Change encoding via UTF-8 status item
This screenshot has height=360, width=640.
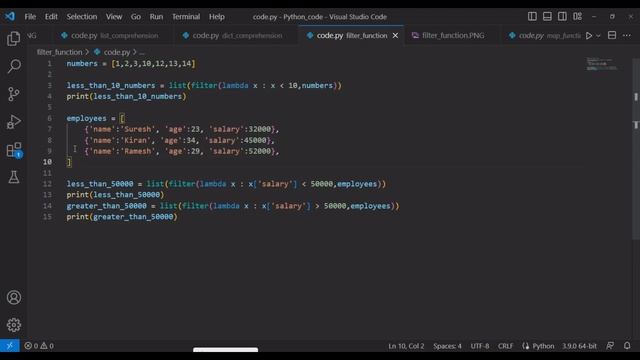[x=480, y=346]
